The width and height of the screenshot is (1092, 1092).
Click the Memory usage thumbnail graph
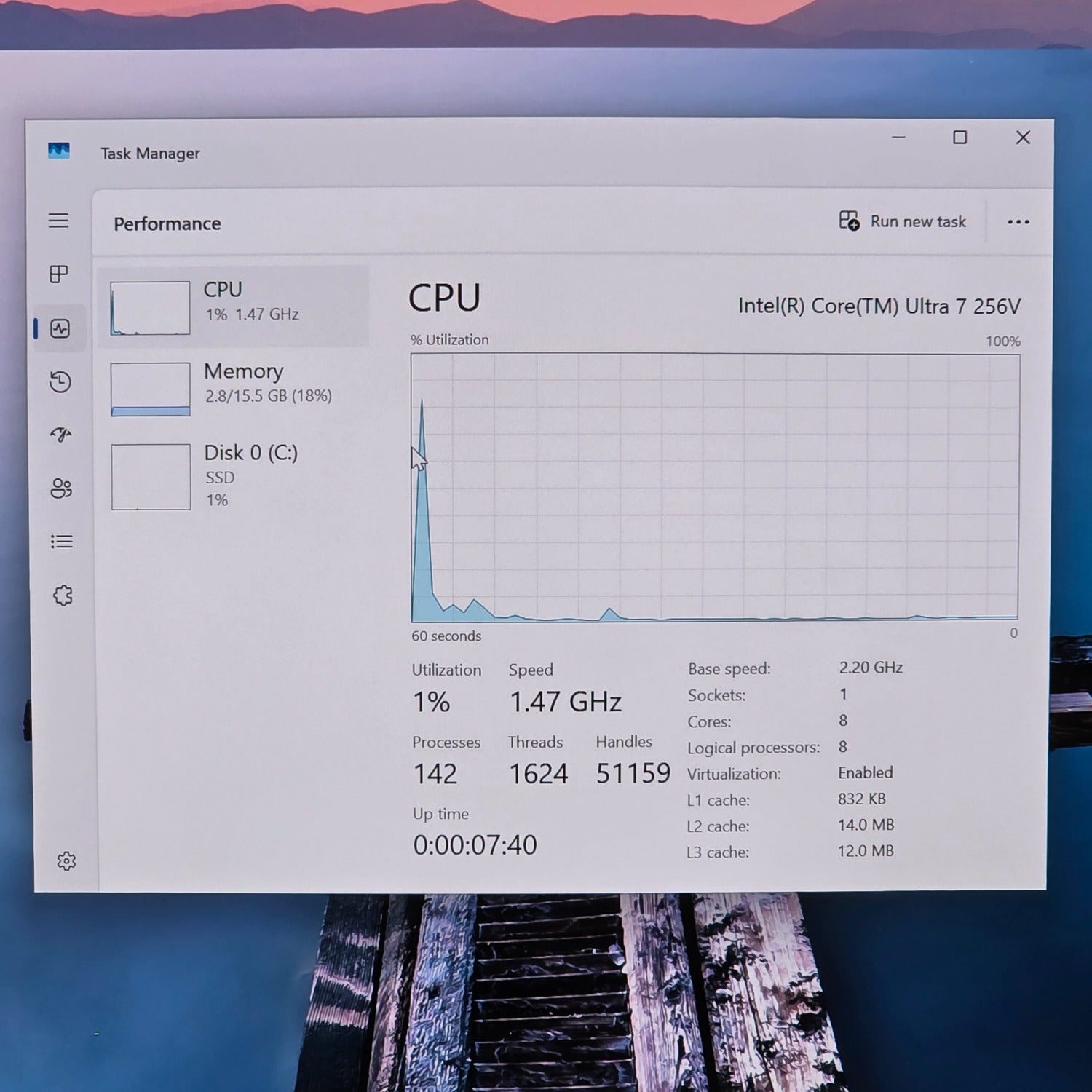[x=151, y=389]
